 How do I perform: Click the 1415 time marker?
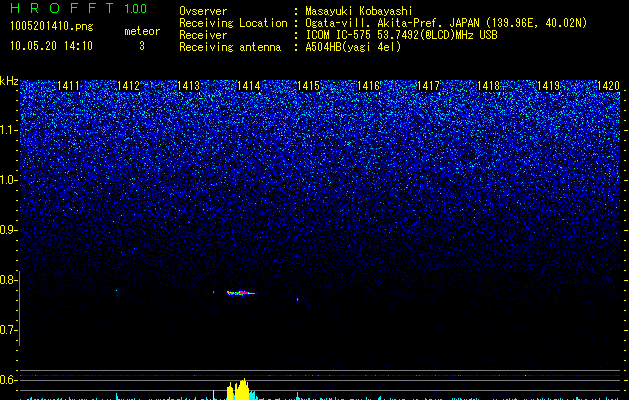coord(308,86)
